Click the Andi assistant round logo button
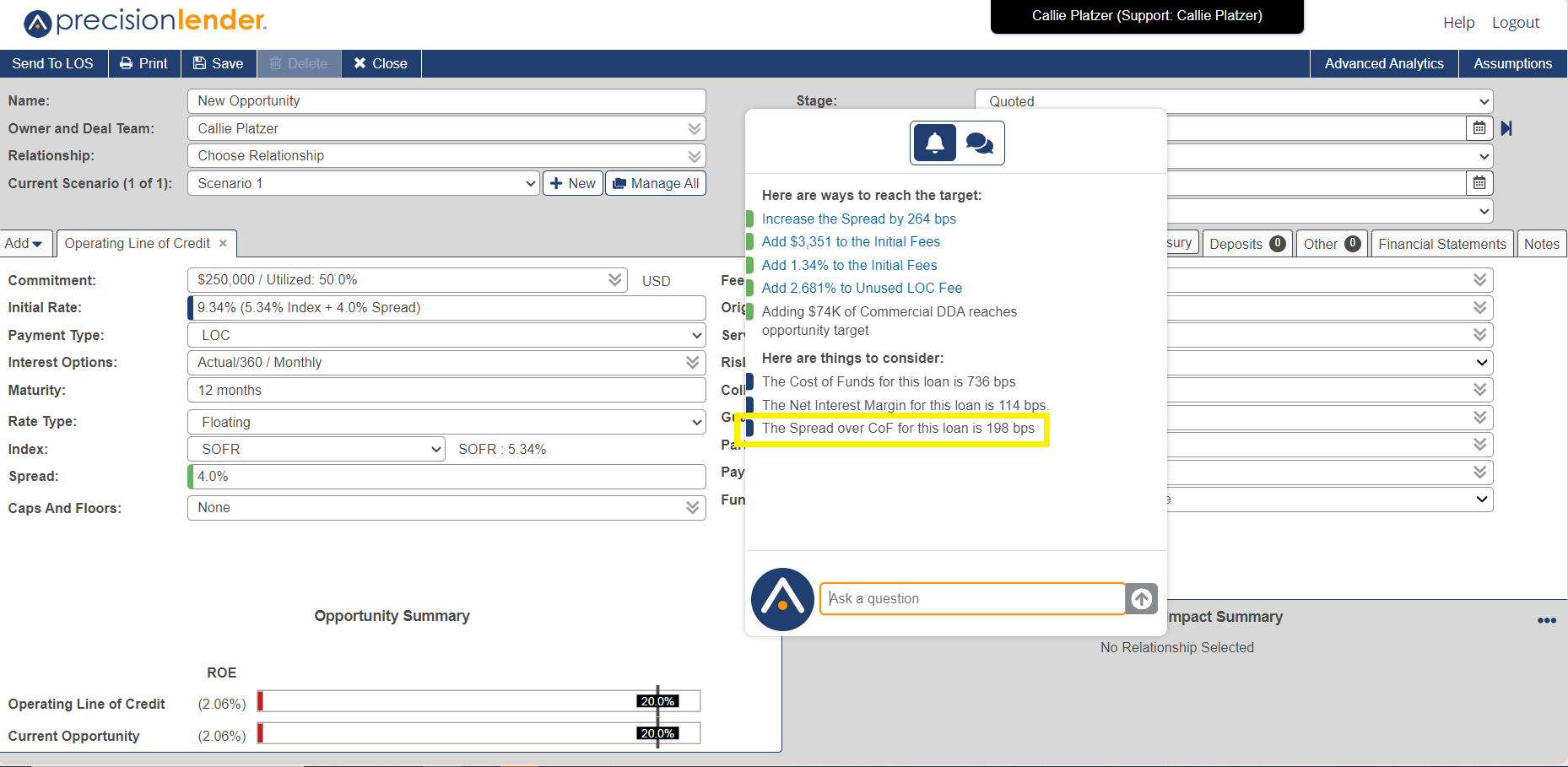 (782, 599)
